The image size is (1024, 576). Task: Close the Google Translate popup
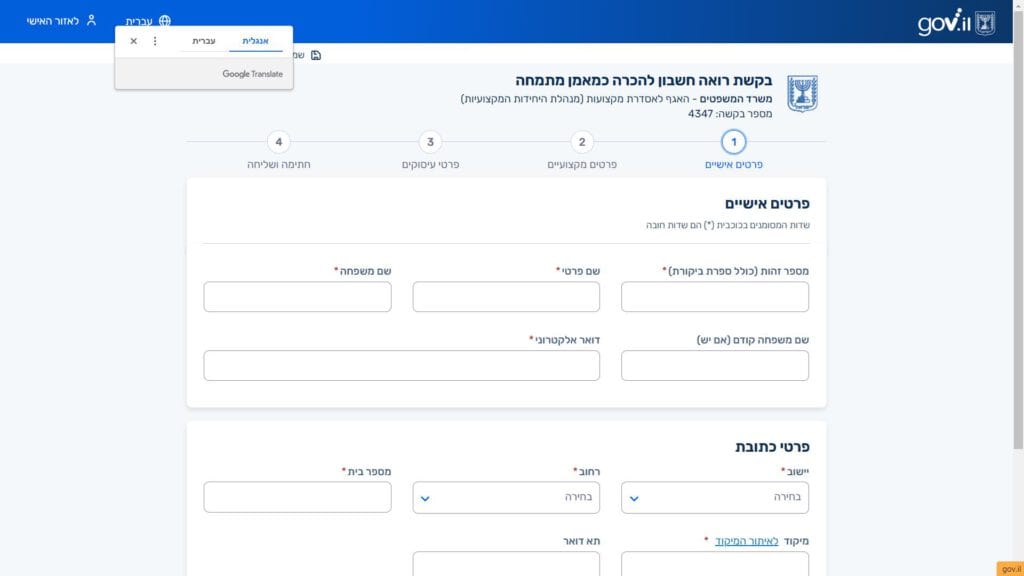coord(134,41)
